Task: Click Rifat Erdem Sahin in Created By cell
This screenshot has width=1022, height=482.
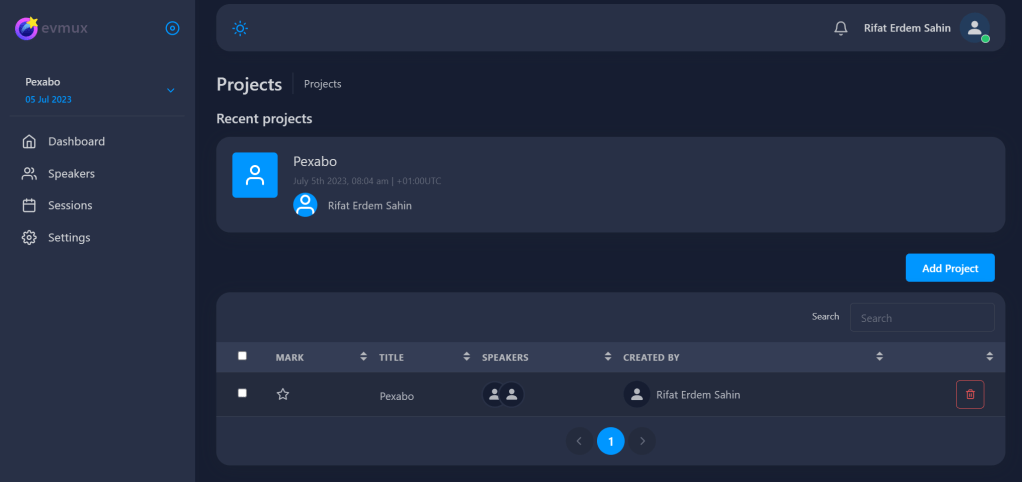Action: (698, 395)
